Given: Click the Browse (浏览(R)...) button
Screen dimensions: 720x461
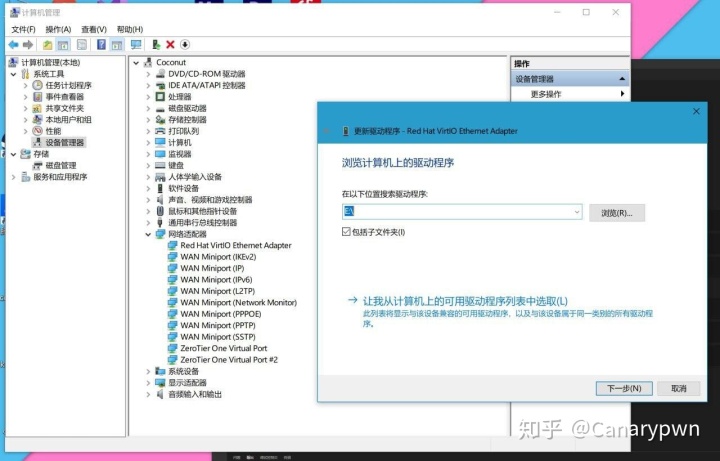Looking at the screenshot, I should 617,213.
